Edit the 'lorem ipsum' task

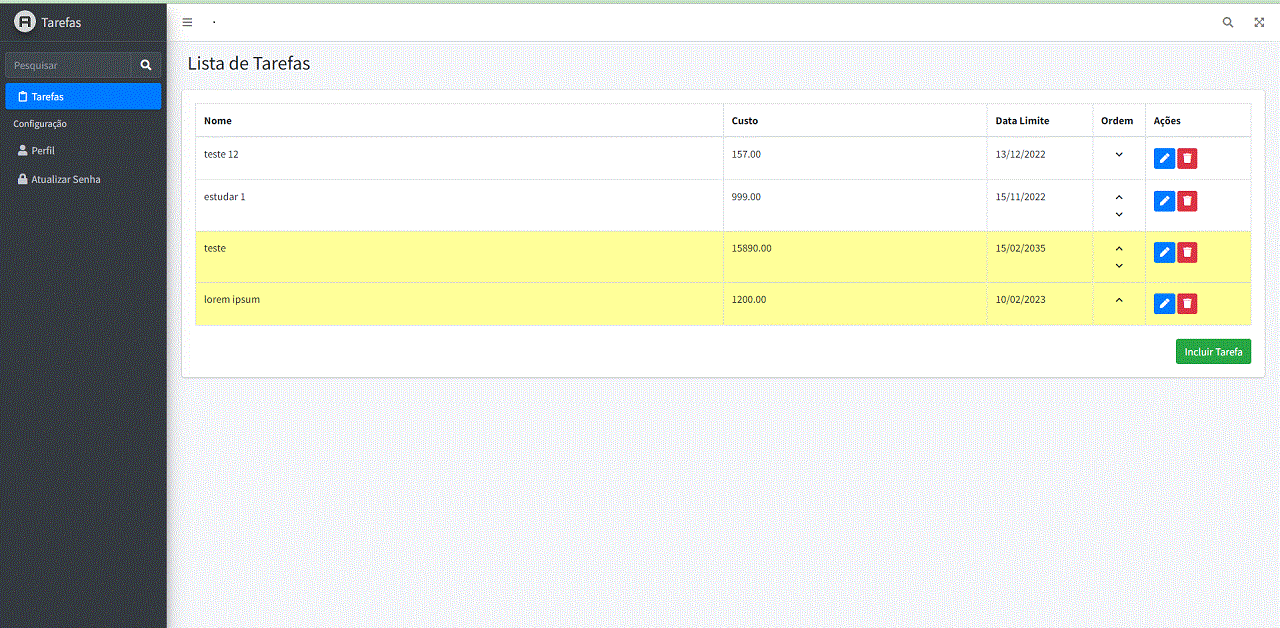pyautogui.click(x=1164, y=303)
